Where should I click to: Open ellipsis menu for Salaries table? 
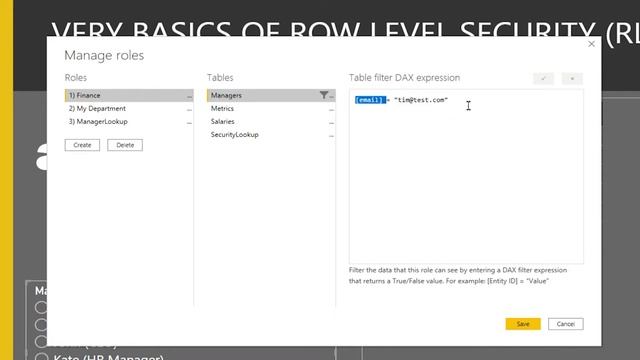331,122
